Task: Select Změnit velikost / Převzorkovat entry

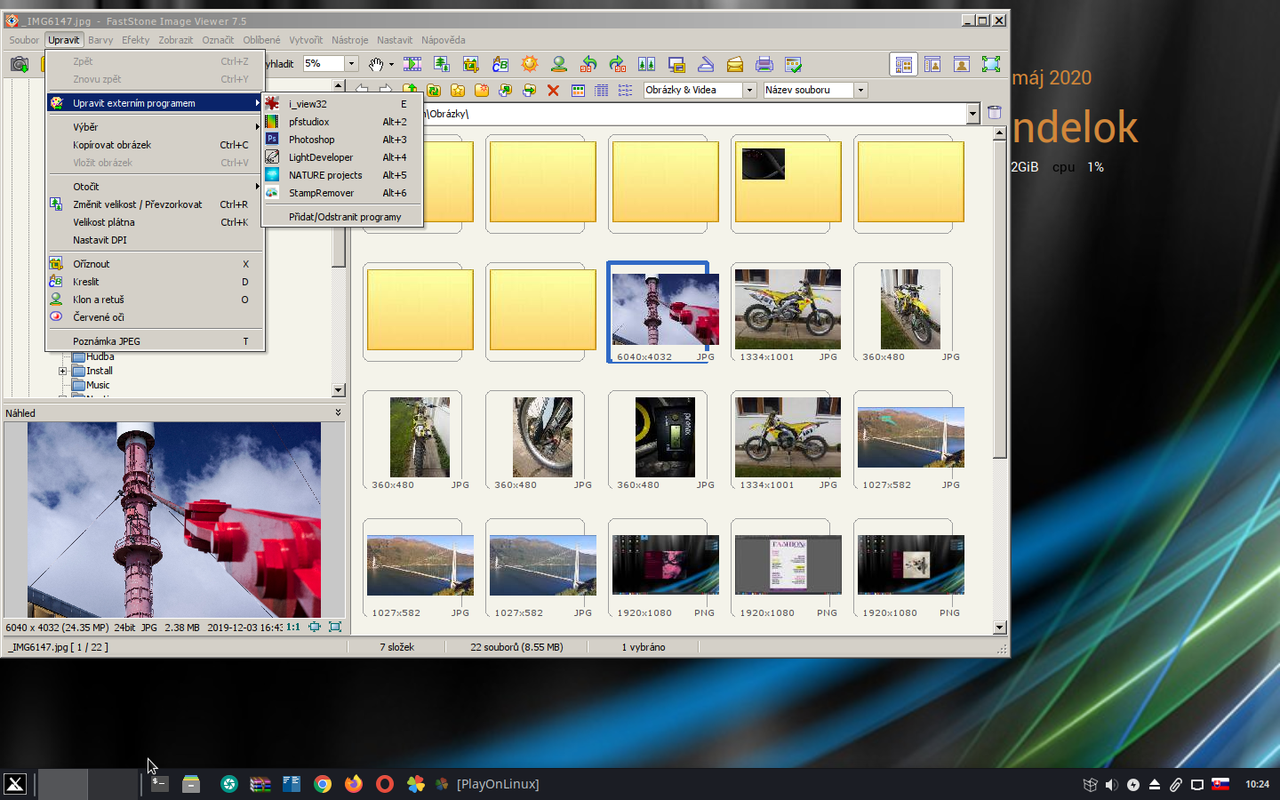Action: 155,205
